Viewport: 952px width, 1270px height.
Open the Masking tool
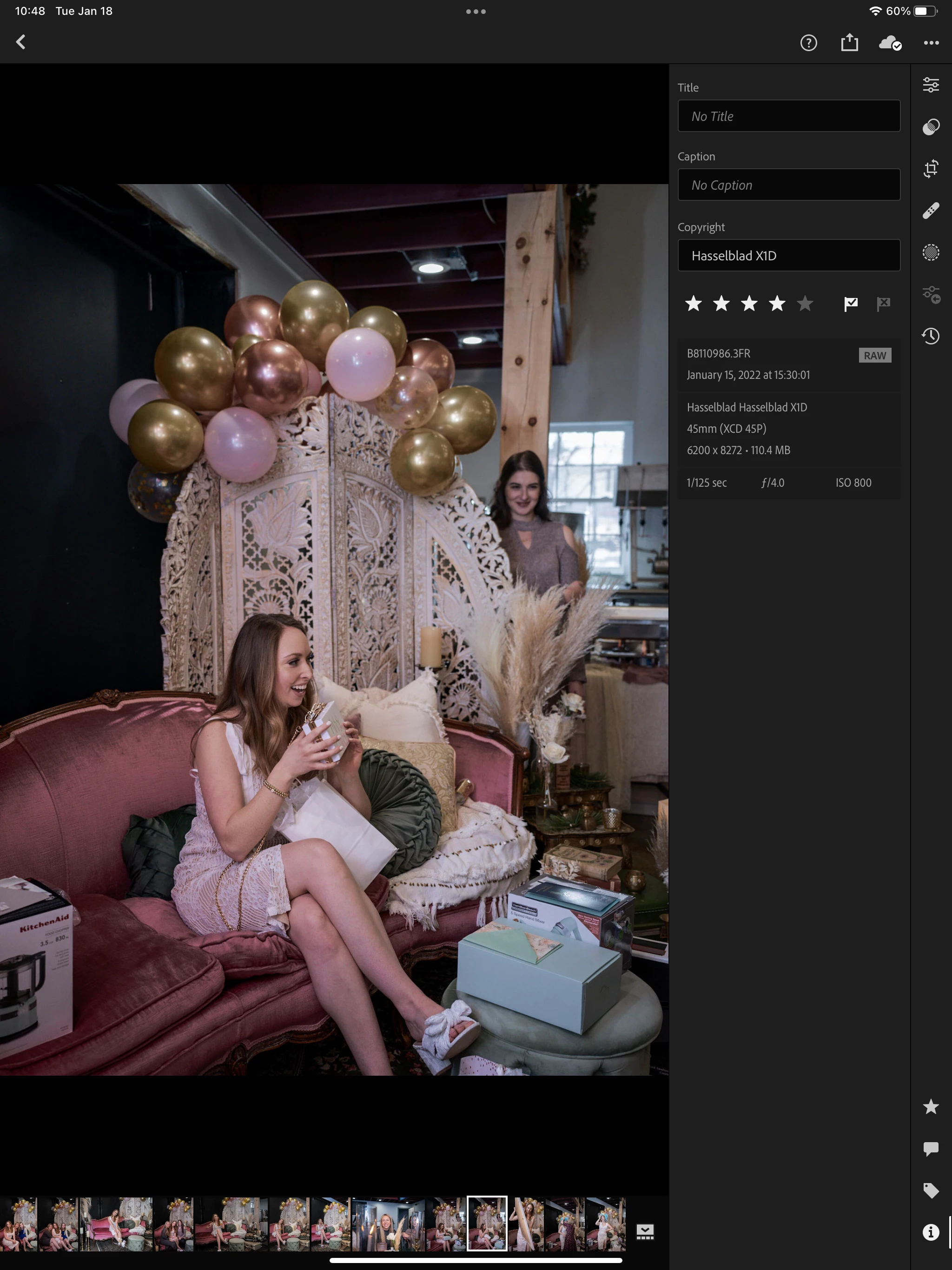pyautogui.click(x=931, y=252)
